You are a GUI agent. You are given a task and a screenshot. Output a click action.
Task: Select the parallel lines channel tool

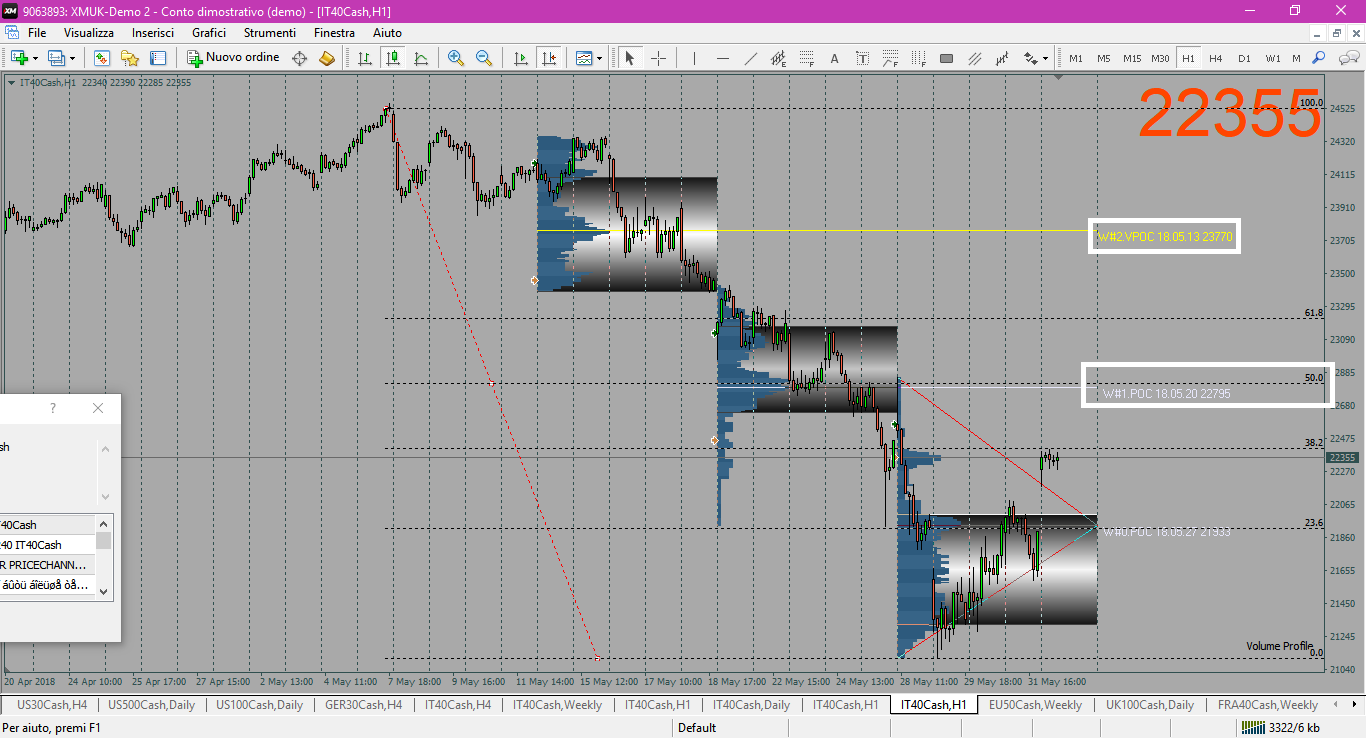(x=974, y=58)
